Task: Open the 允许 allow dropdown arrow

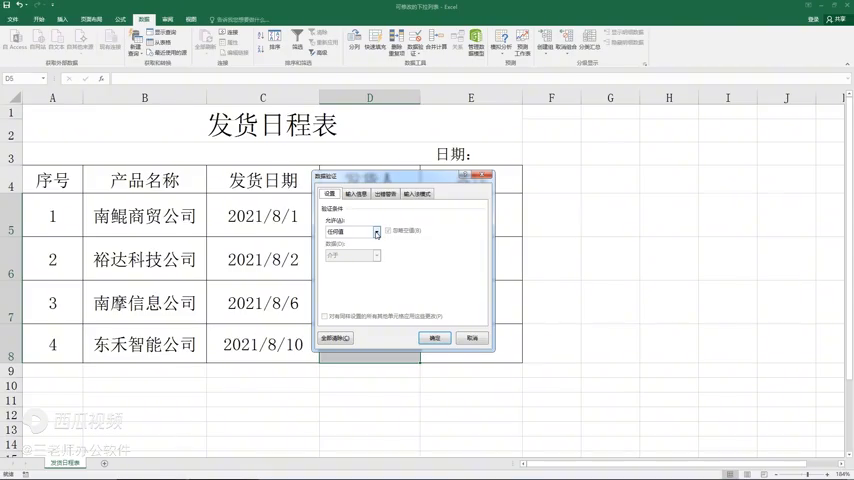Action: coord(376,232)
